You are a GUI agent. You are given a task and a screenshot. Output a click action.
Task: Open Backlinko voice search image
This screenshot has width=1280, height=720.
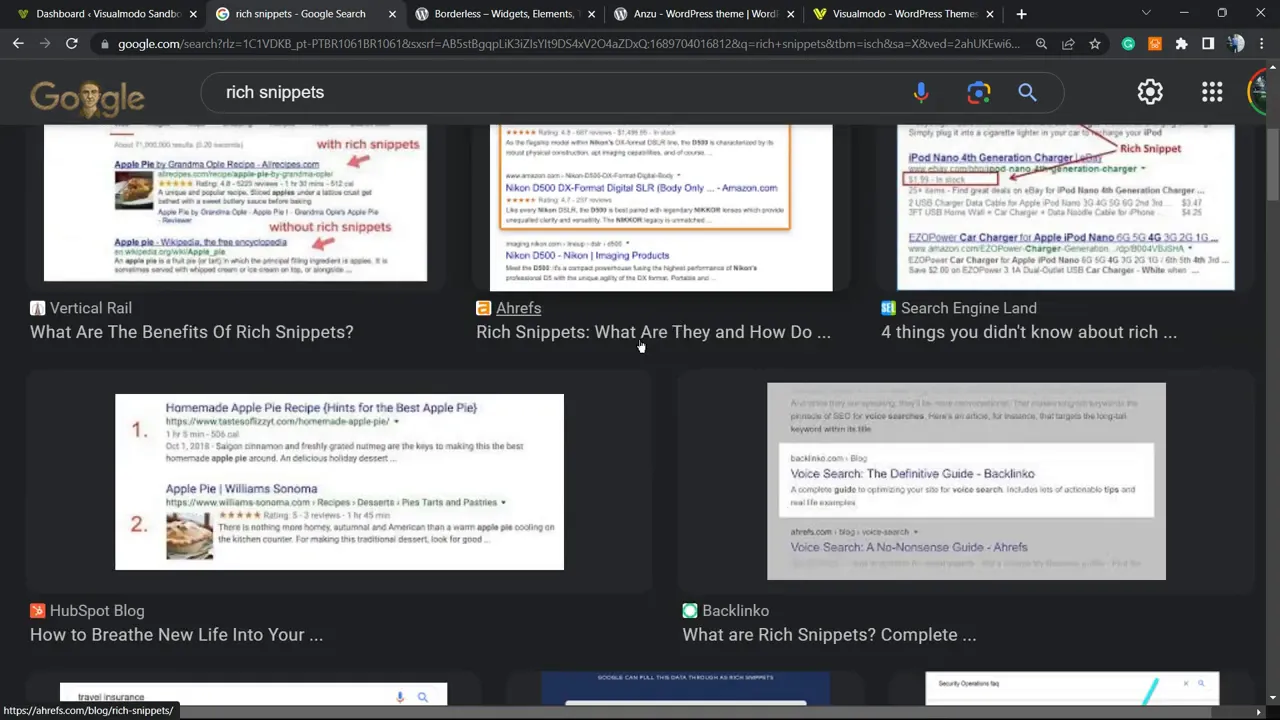(x=966, y=481)
